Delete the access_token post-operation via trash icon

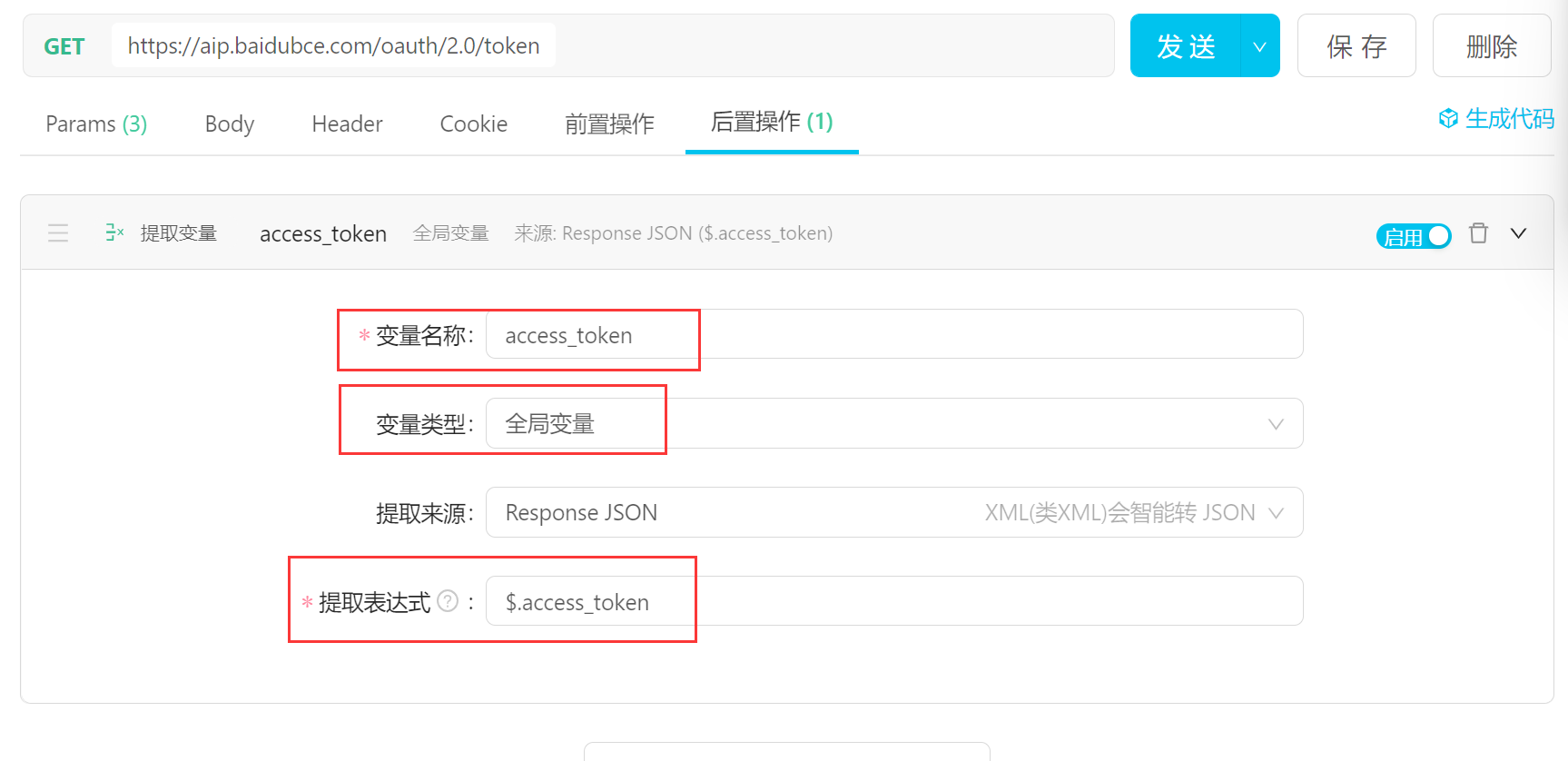(x=1478, y=233)
